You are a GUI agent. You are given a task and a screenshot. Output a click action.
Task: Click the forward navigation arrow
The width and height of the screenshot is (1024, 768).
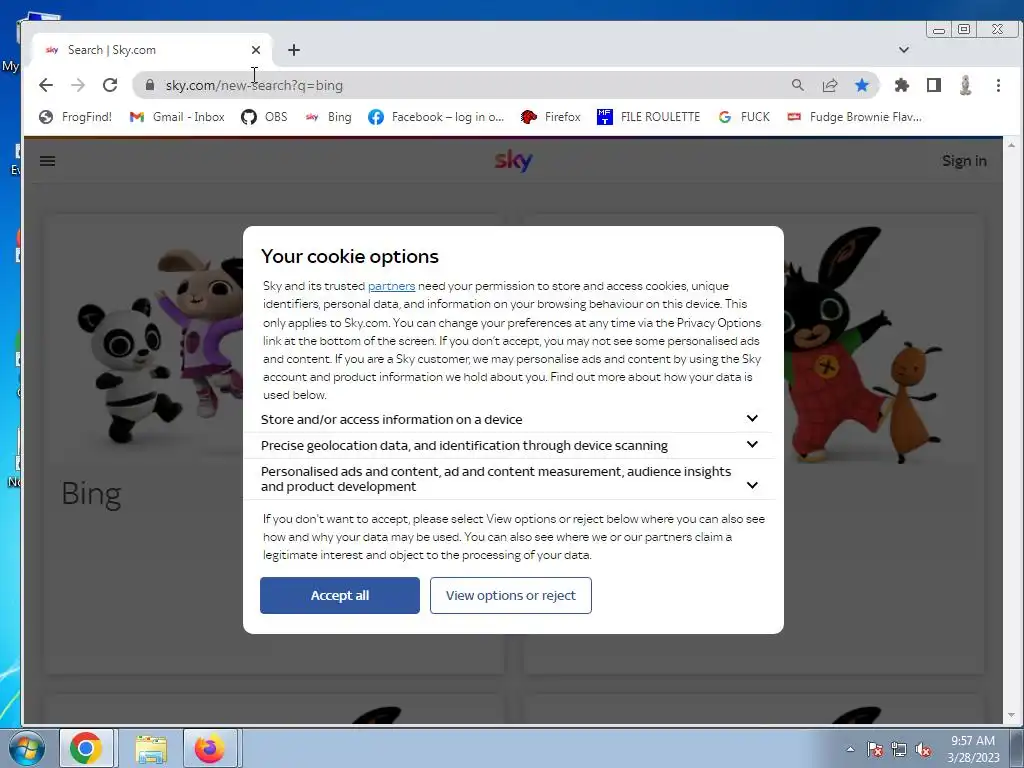78,85
